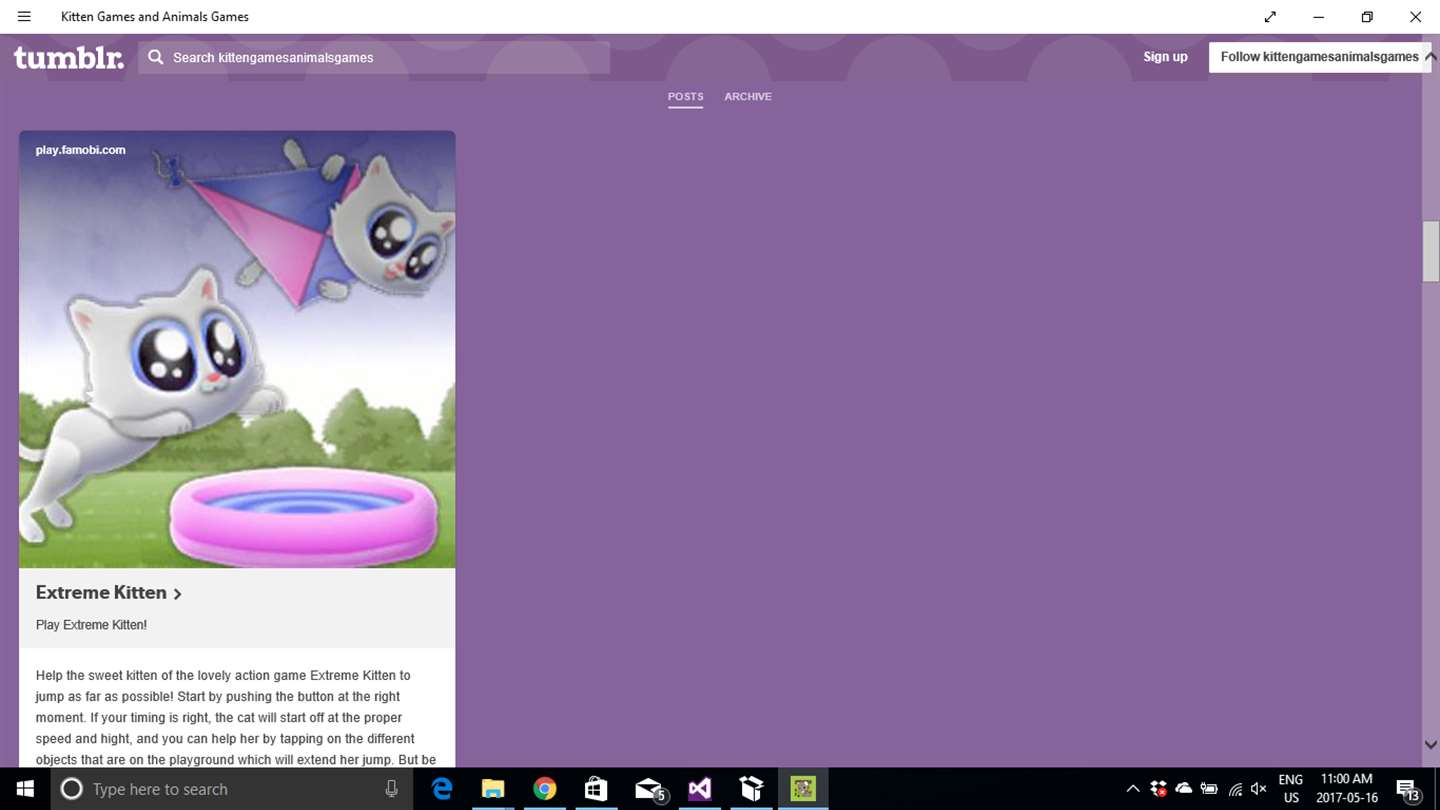Screen dimensions: 1440x810
Task: Search kittengamesanimalsgames field
Action: [374, 57]
